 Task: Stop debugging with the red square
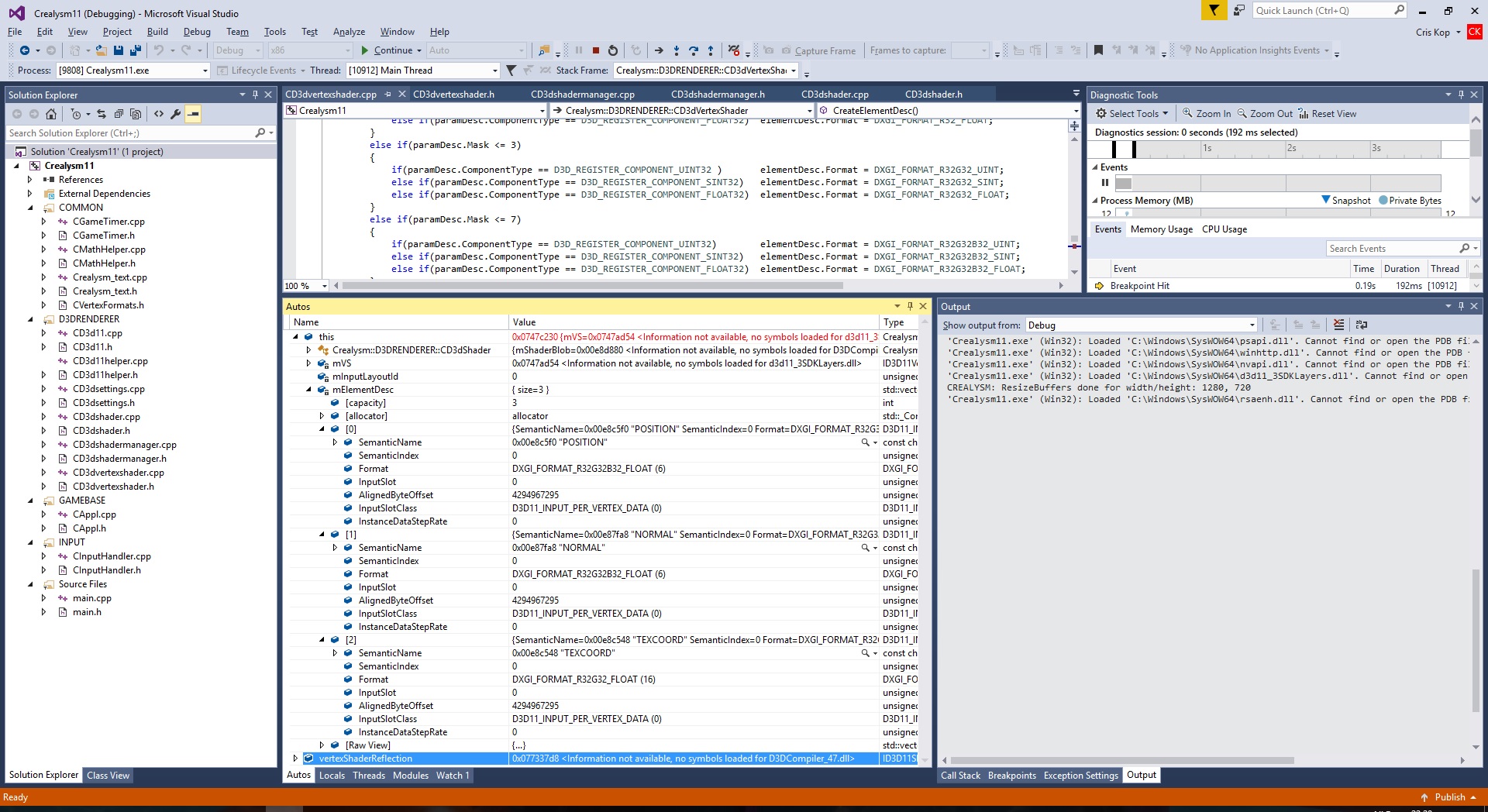[595, 50]
